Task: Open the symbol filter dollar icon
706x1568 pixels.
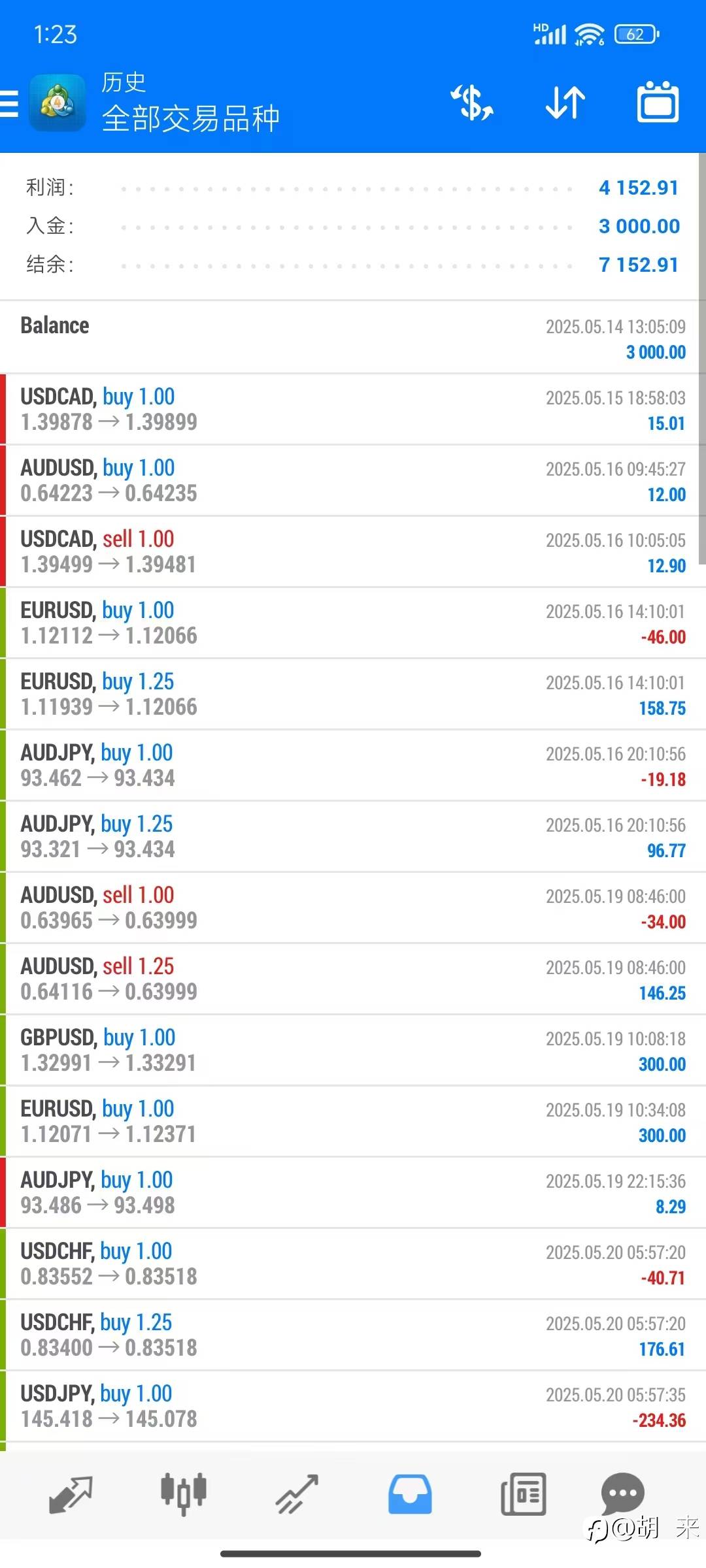Action: (471, 103)
